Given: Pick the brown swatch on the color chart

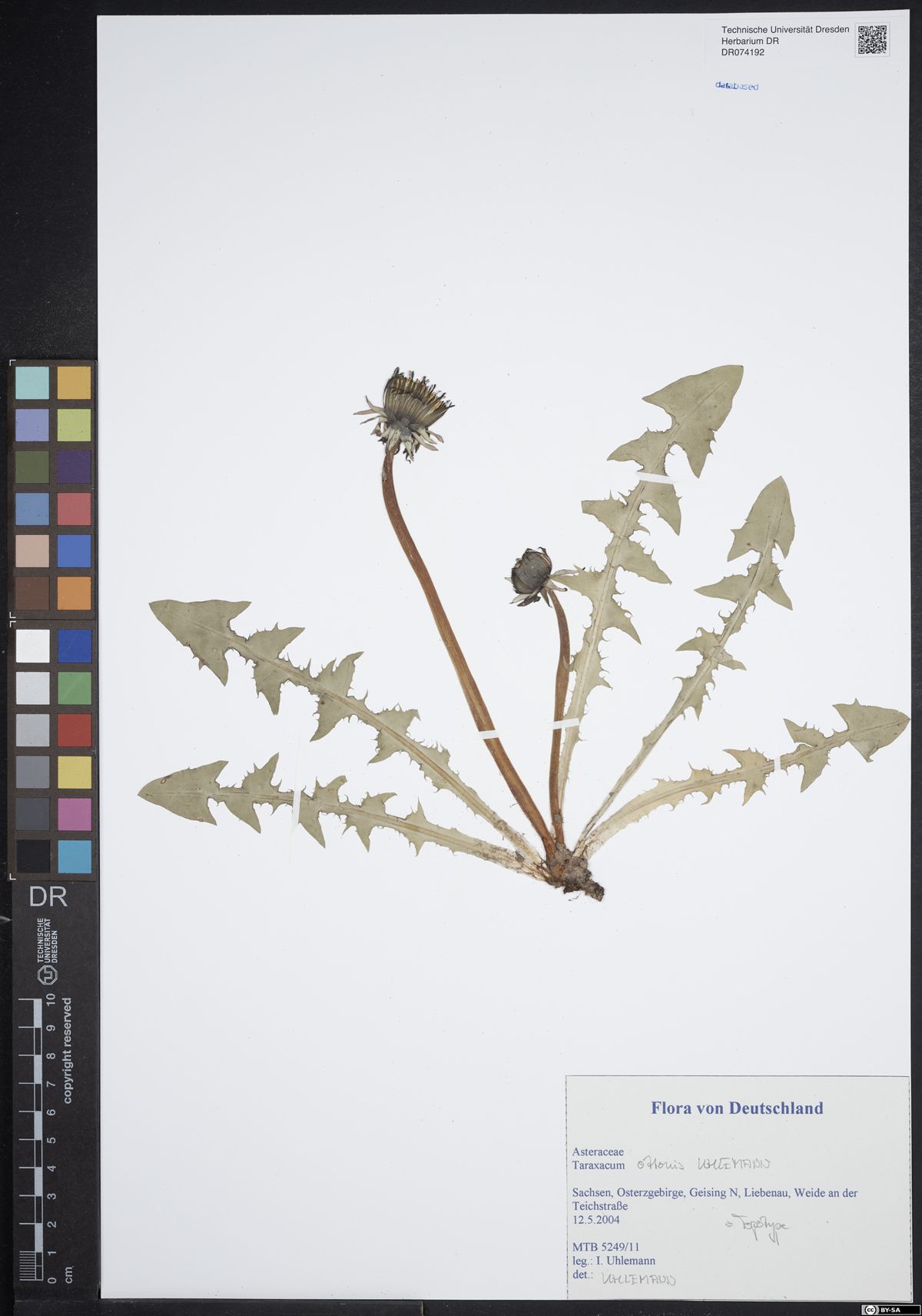Looking at the screenshot, I should (x=32, y=593).
